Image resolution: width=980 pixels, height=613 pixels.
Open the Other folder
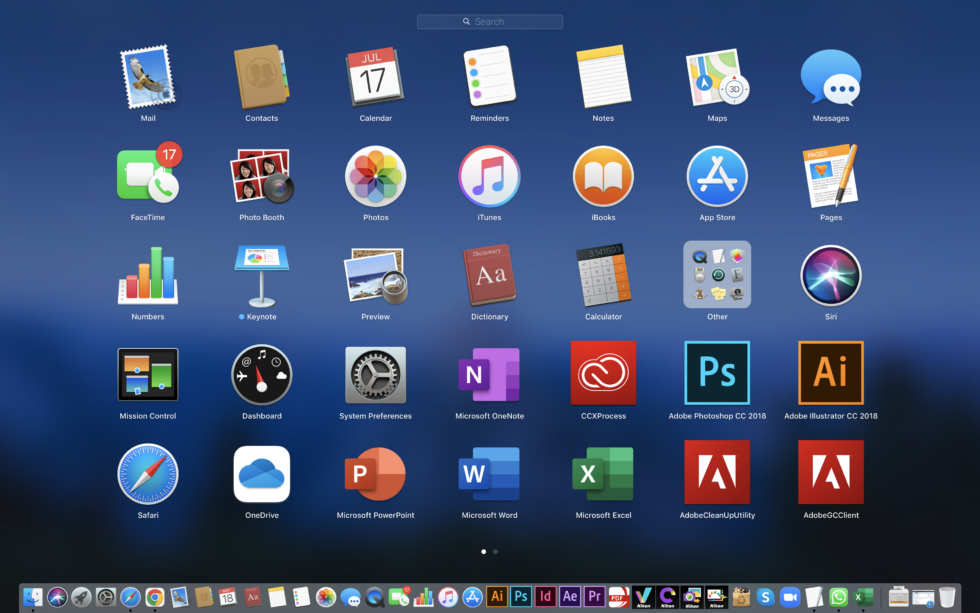[717, 273]
